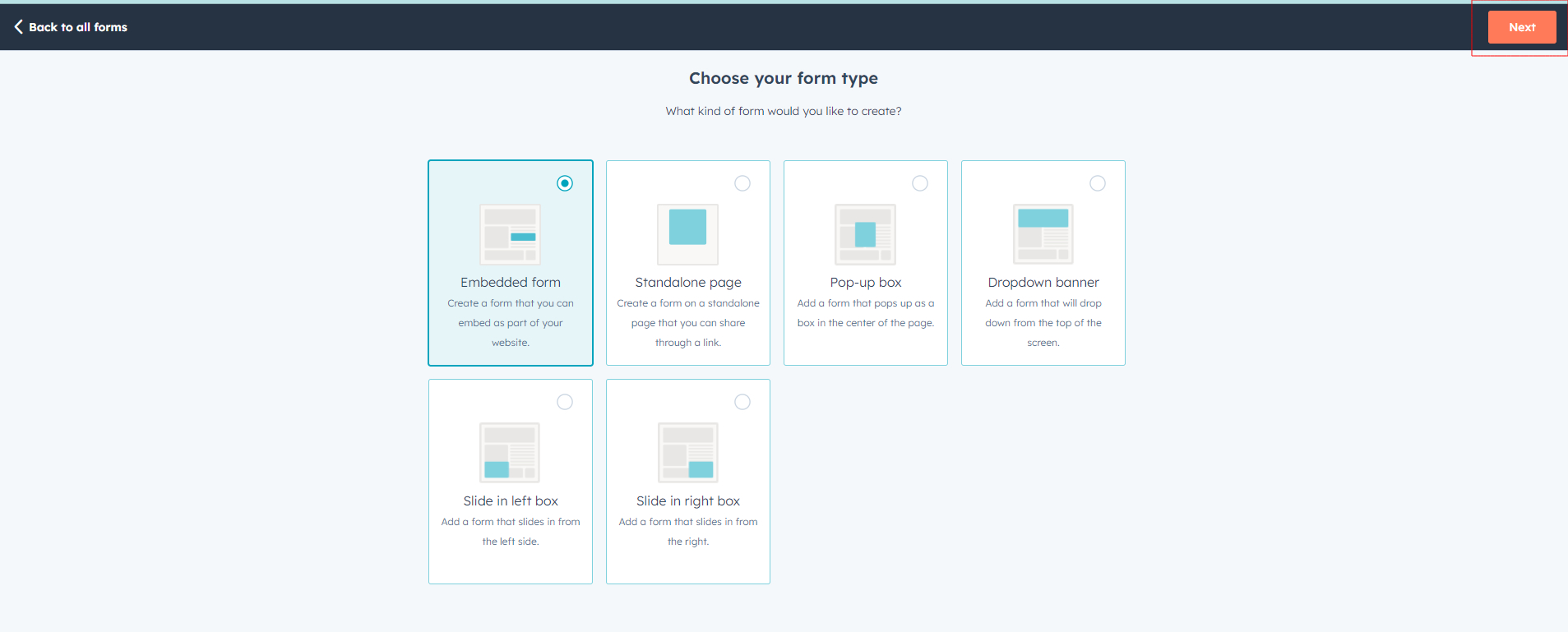1568x632 pixels.
Task: Click the "Standalone page" title text
Action: (x=688, y=283)
